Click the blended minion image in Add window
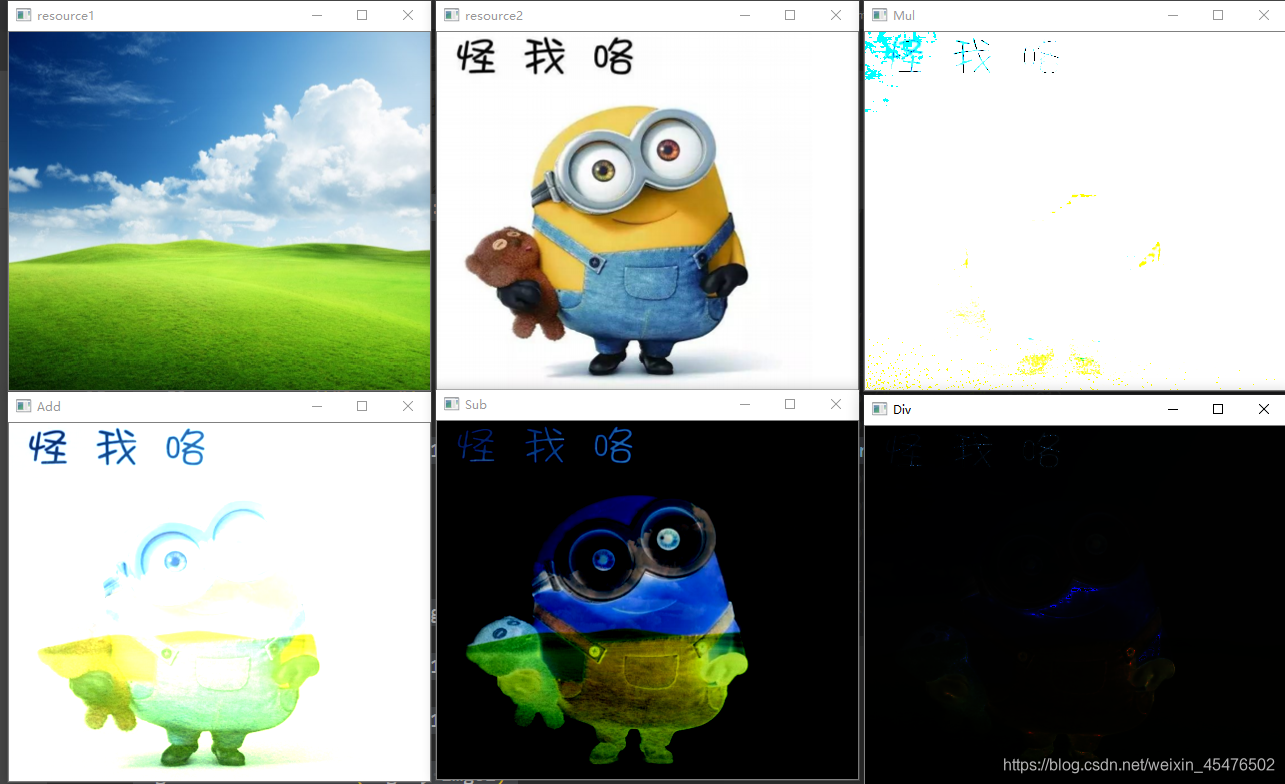Image resolution: width=1285 pixels, height=784 pixels. 219,601
